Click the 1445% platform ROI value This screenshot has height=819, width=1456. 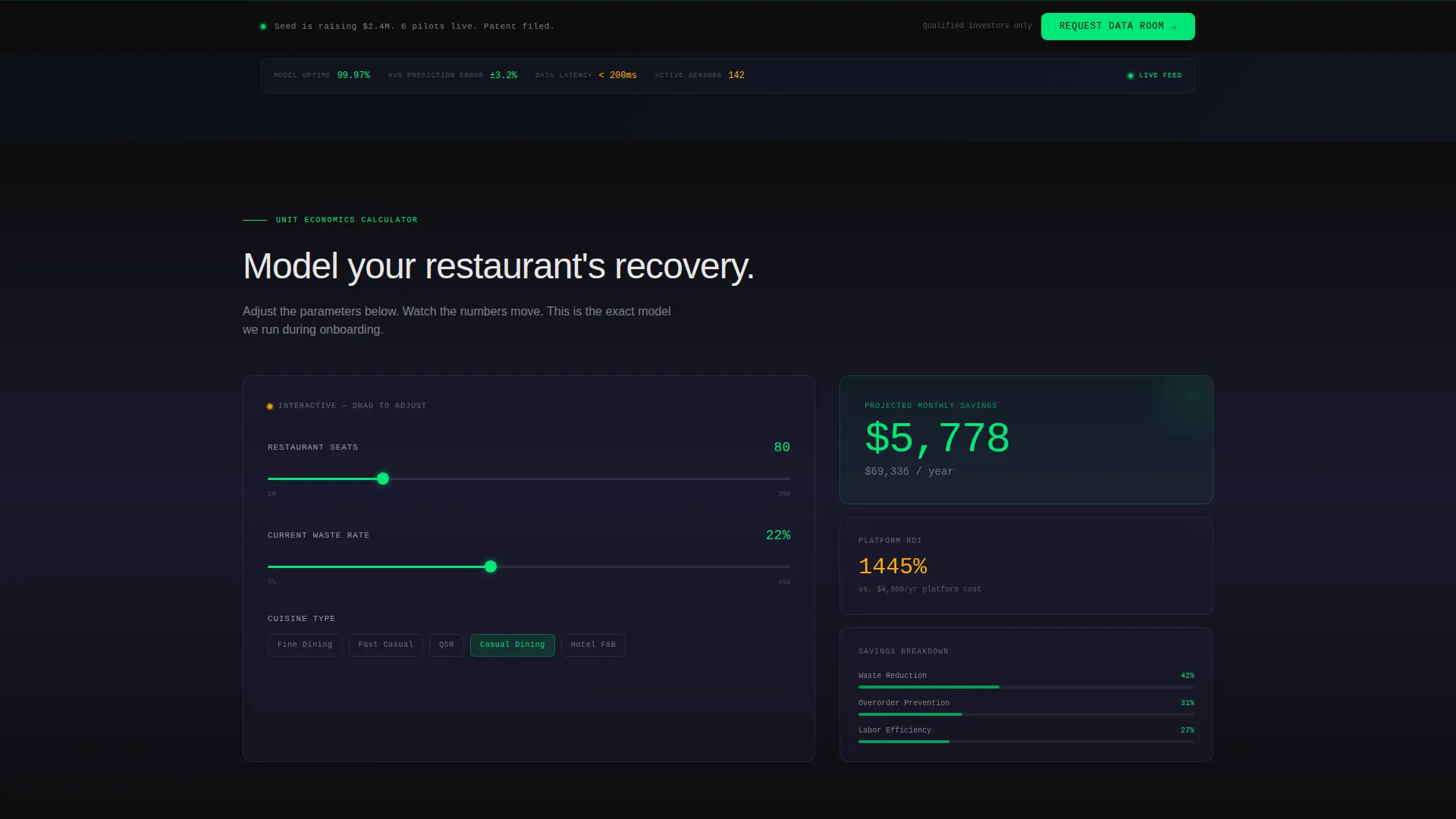[x=893, y=566]
